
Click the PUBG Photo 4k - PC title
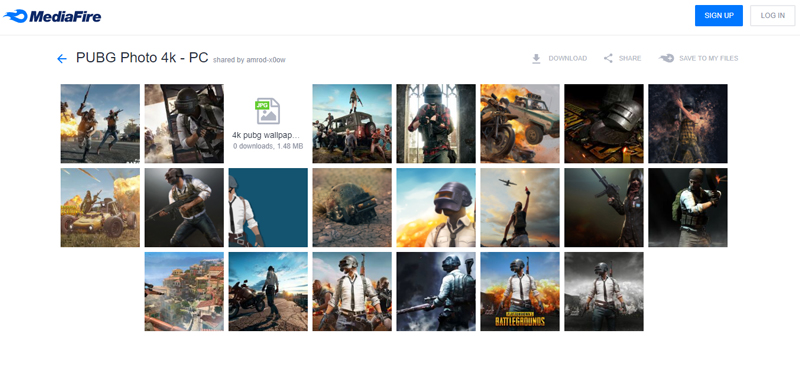142,58
